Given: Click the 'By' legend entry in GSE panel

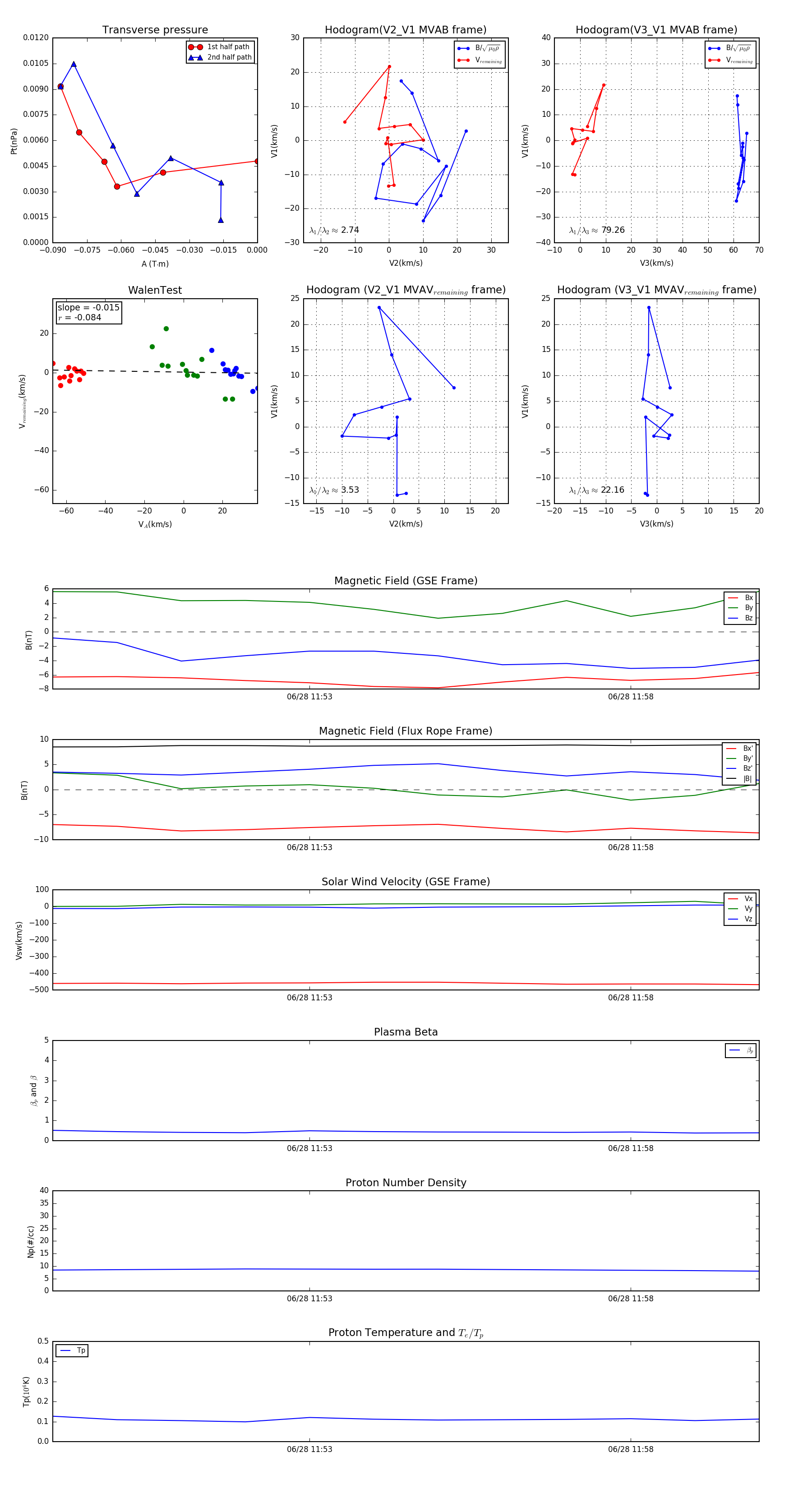Looking at the screenshot, I should tap(741, 607).
